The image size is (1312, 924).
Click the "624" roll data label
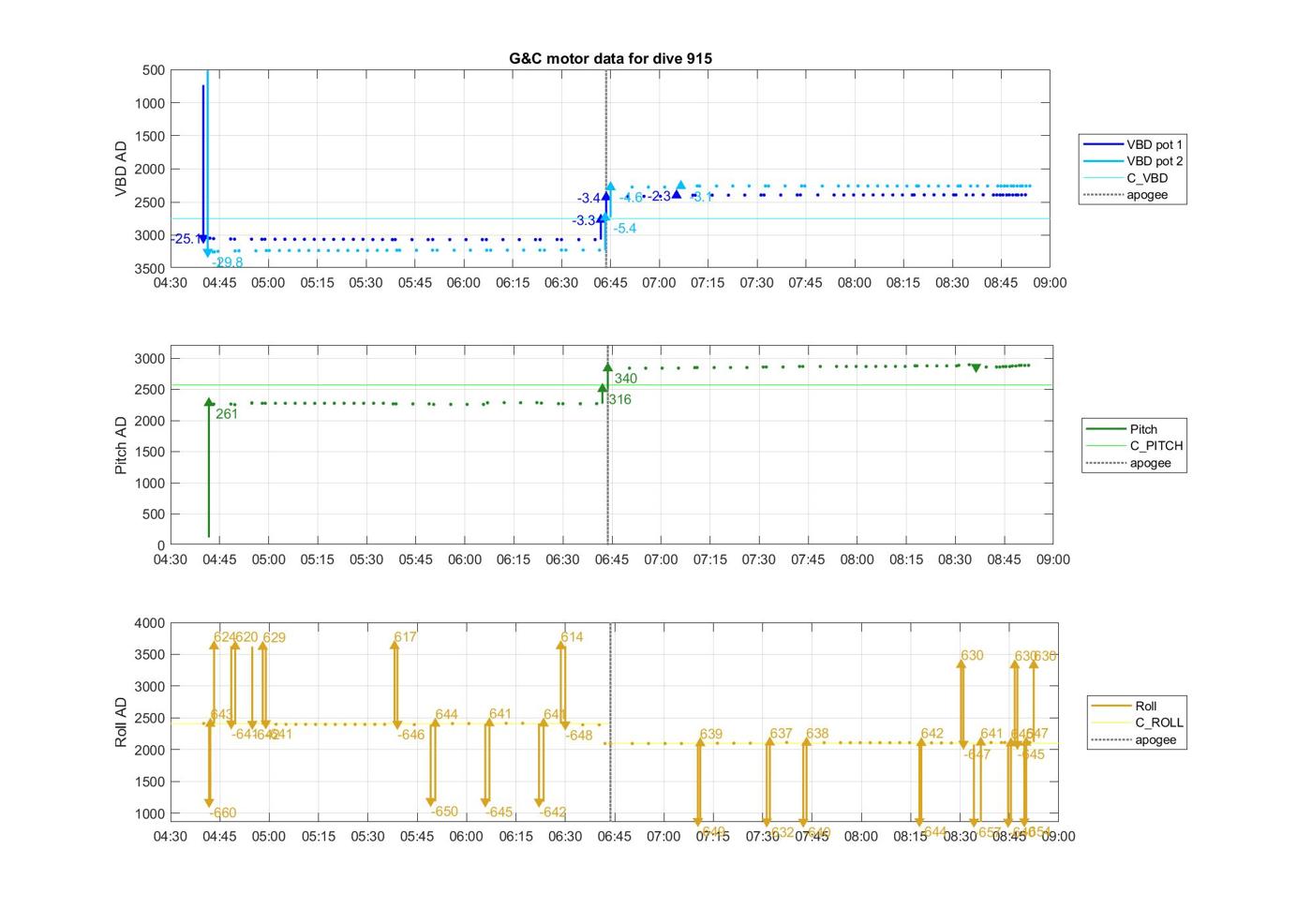point(224,637)
